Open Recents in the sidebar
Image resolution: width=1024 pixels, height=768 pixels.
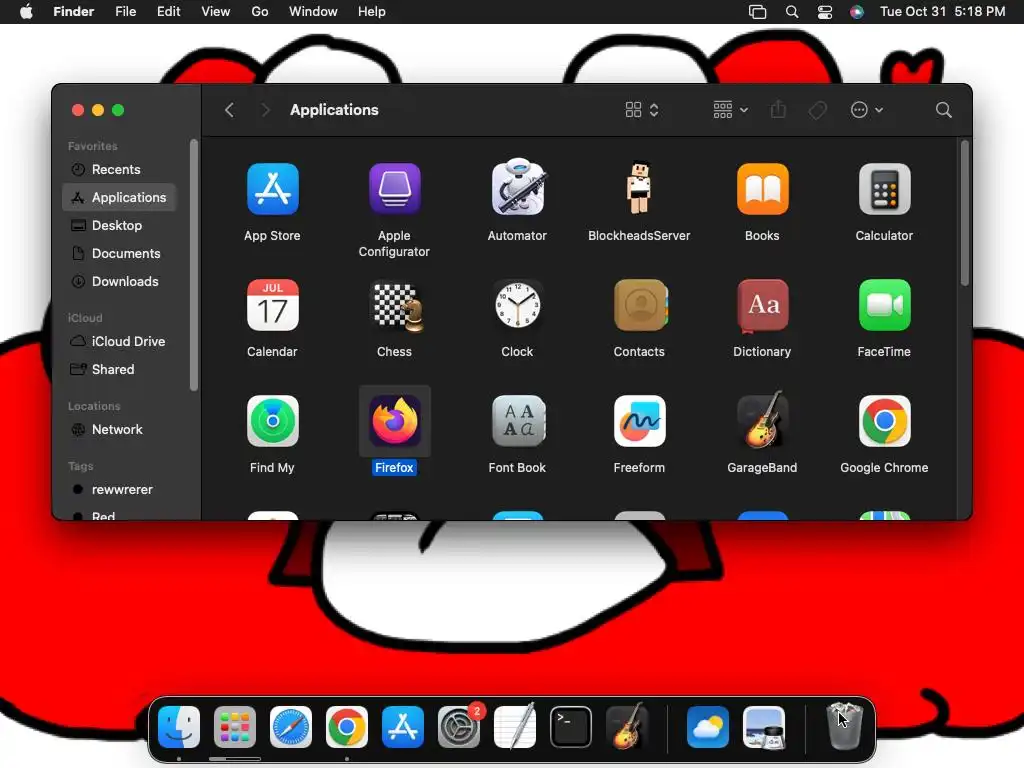(x=119, y=169)
